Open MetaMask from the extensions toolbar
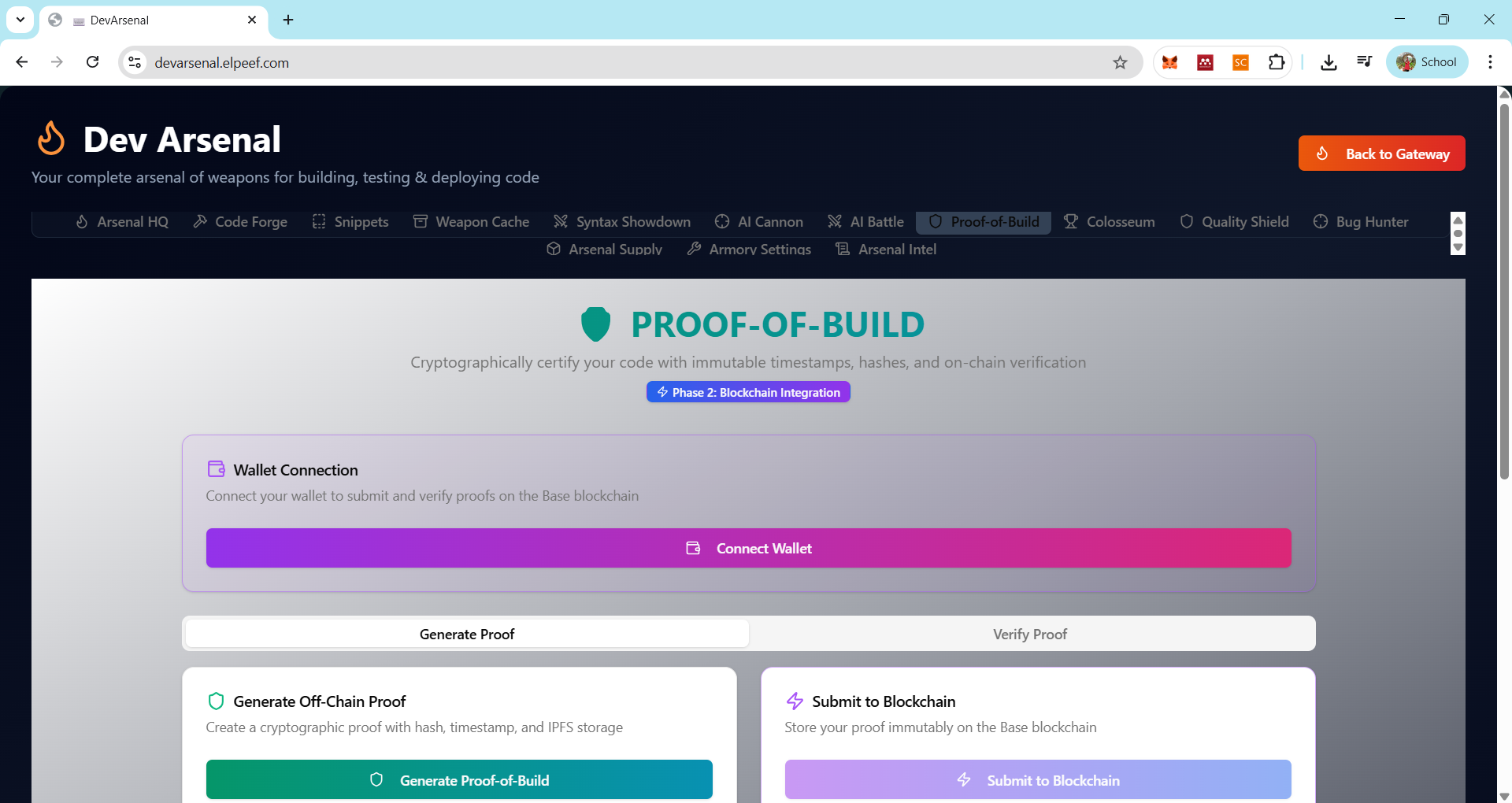This screenshot has height=803, width=1512. (1169, 61)
